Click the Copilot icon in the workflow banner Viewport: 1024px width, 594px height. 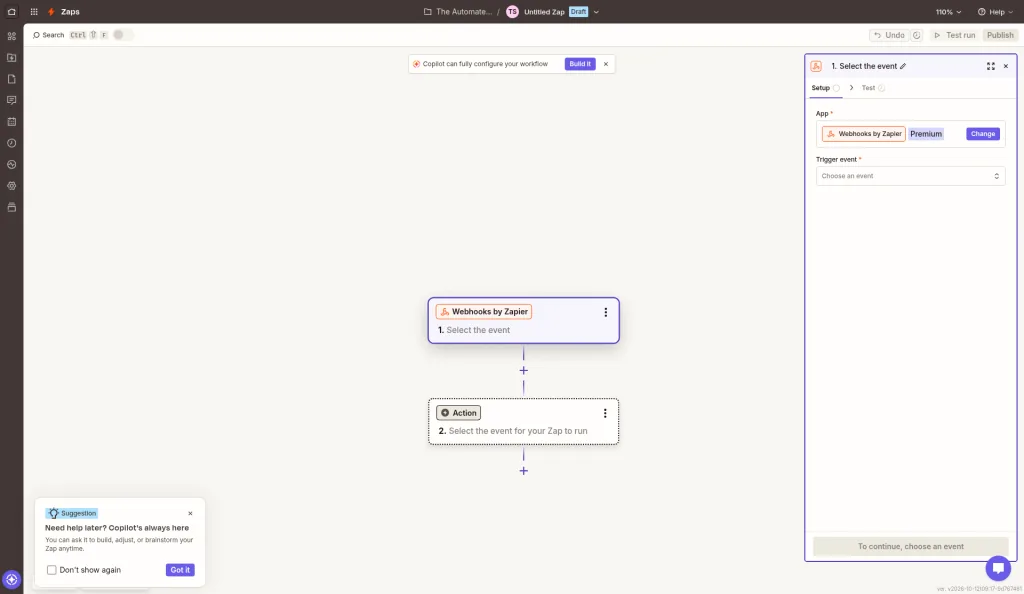[416, 64]
